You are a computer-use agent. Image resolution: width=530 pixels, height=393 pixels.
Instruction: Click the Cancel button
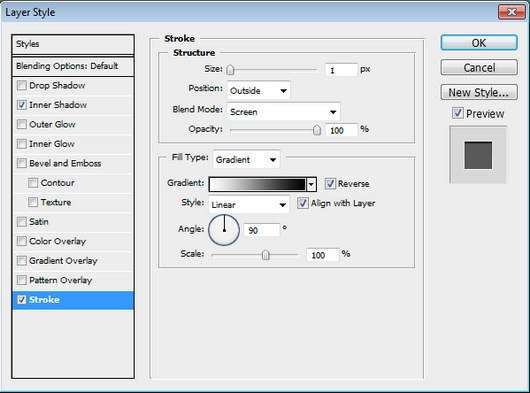click(479, 68)
